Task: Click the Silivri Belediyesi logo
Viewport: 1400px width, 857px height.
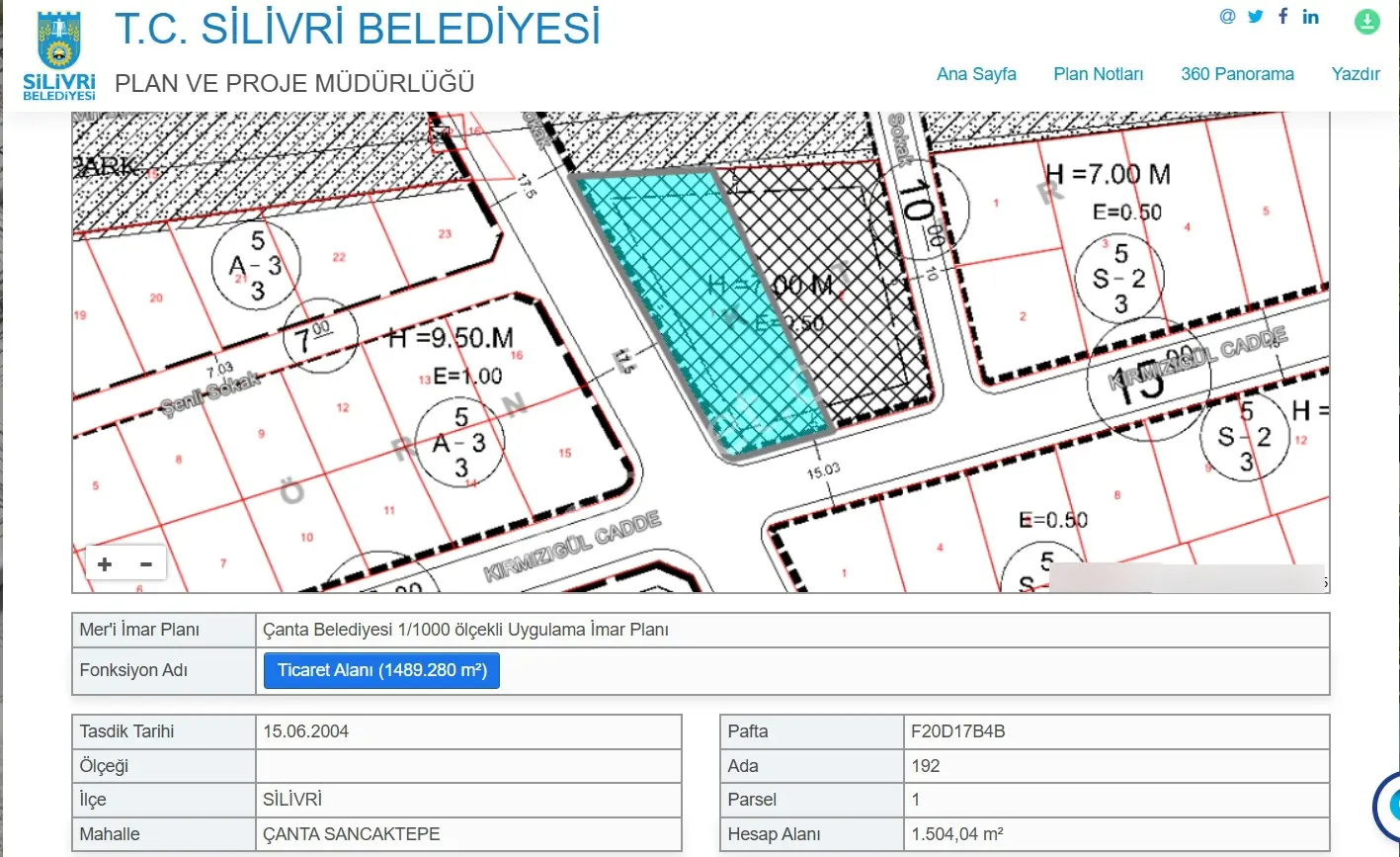Action: (59, 55)
